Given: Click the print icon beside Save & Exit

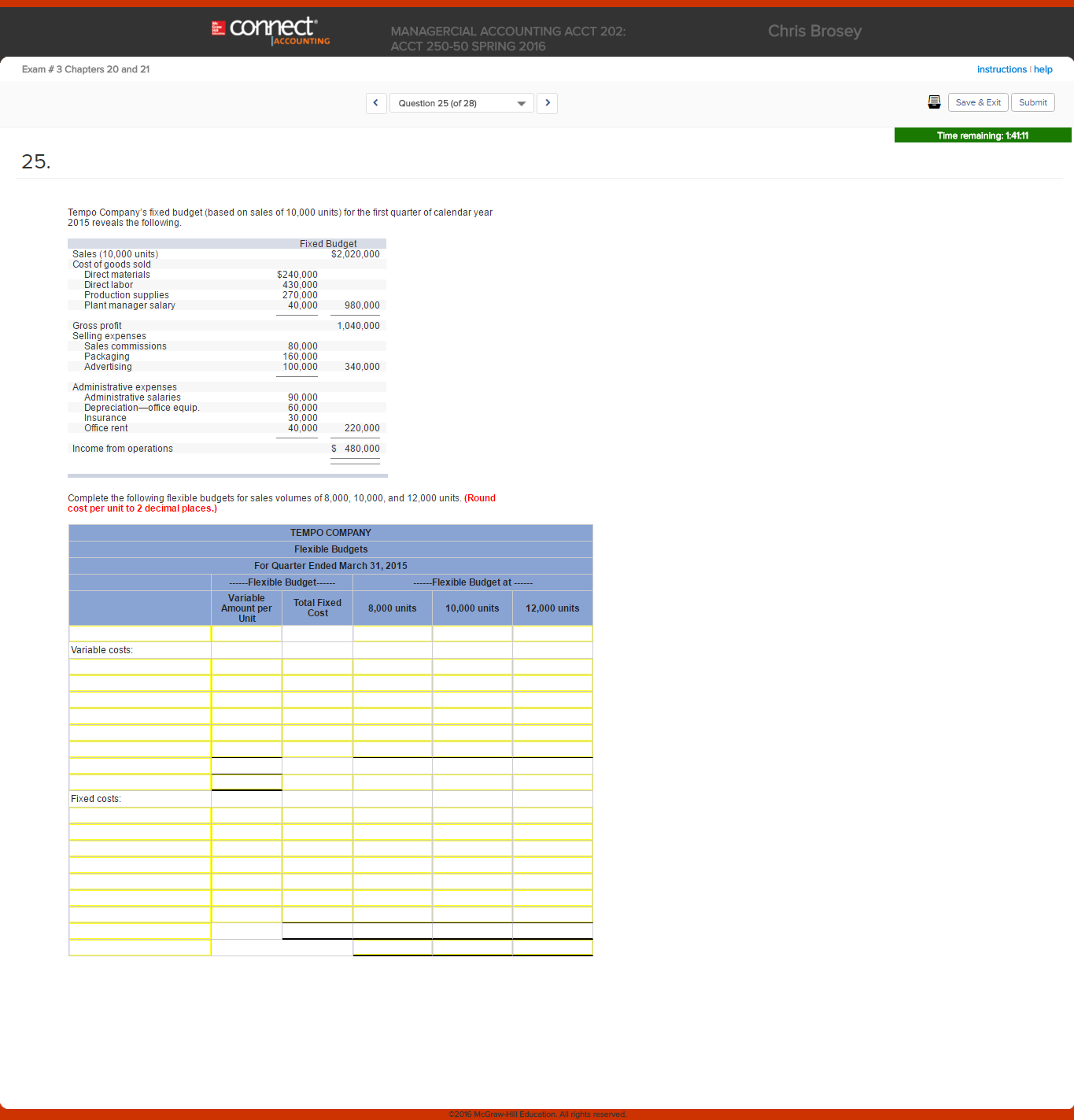Looking at the screenshot, I should tap(934, 102).
